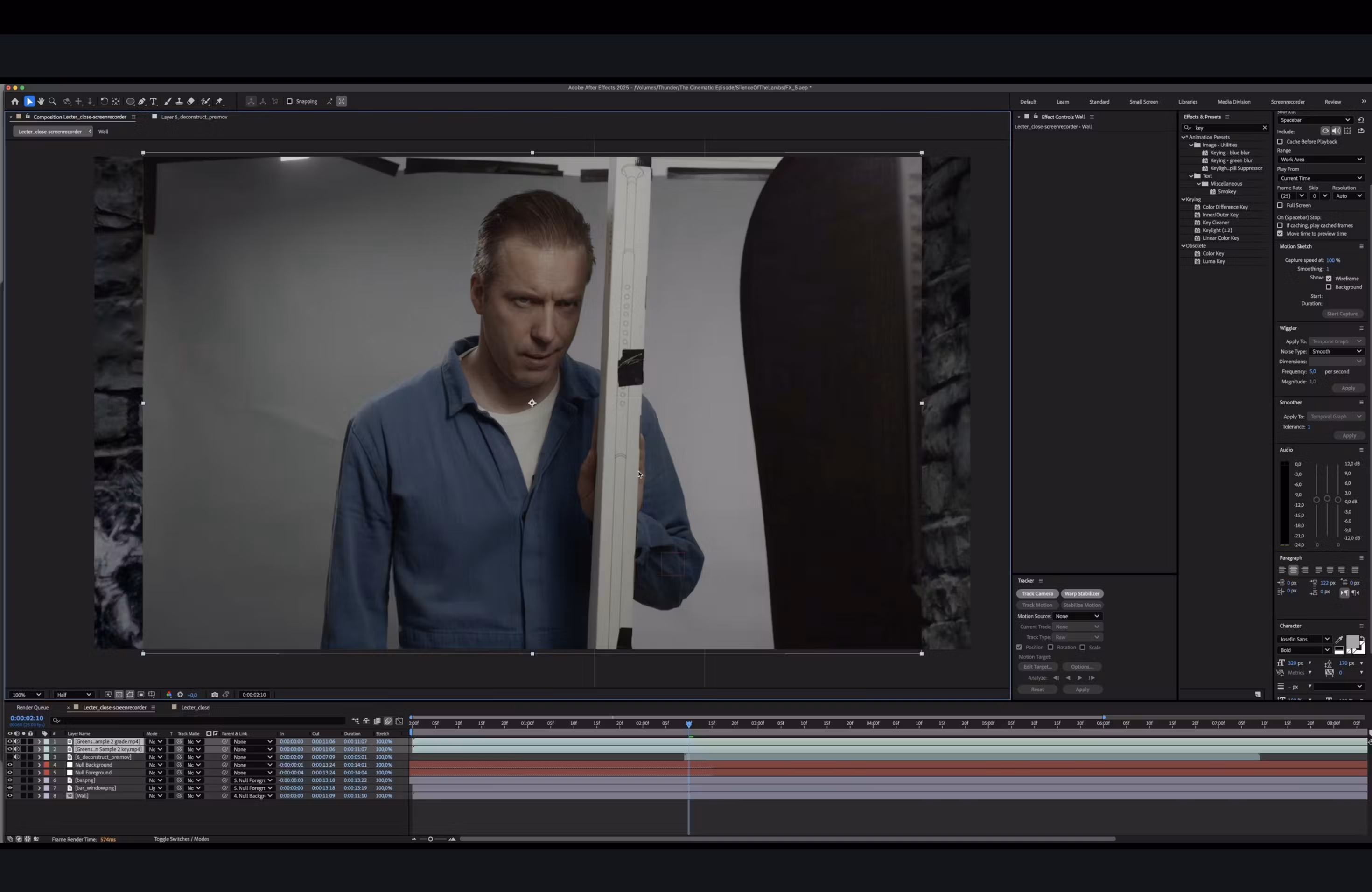Select the Type tool
This screenshot has height=892, width=1372.
(154, 101)
